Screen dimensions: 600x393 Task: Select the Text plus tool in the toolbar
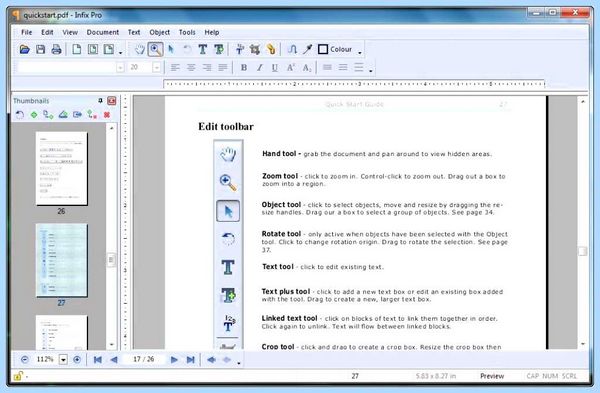(x=219, y=49)
